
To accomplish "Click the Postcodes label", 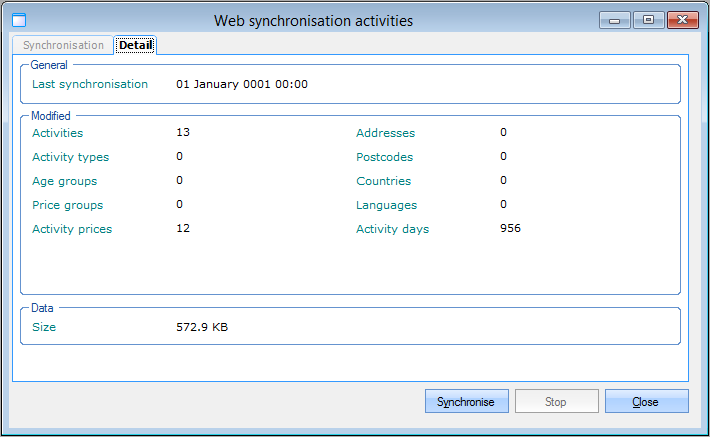I will click(x=384, y=157).
